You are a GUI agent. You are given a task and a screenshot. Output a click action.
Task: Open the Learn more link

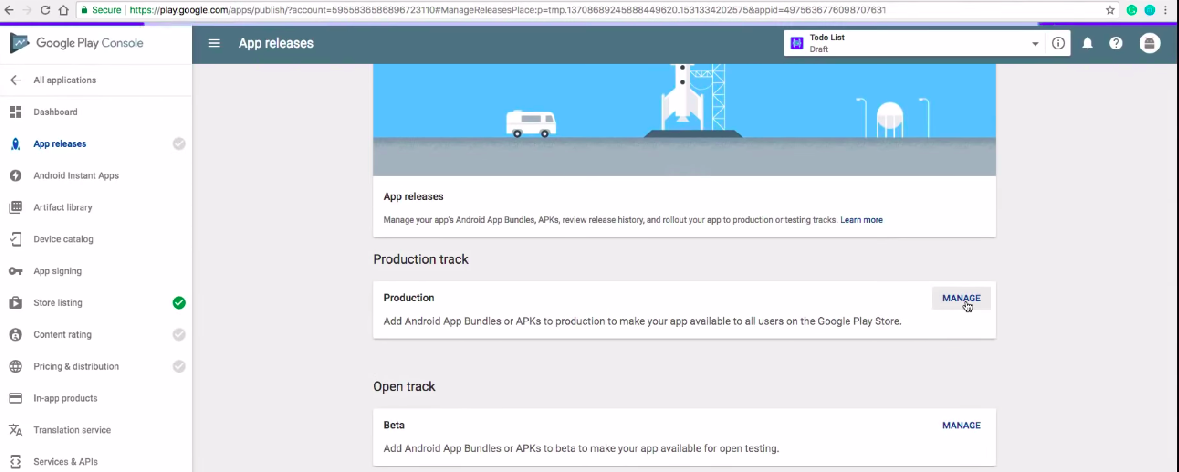click(x=861, y=220)
